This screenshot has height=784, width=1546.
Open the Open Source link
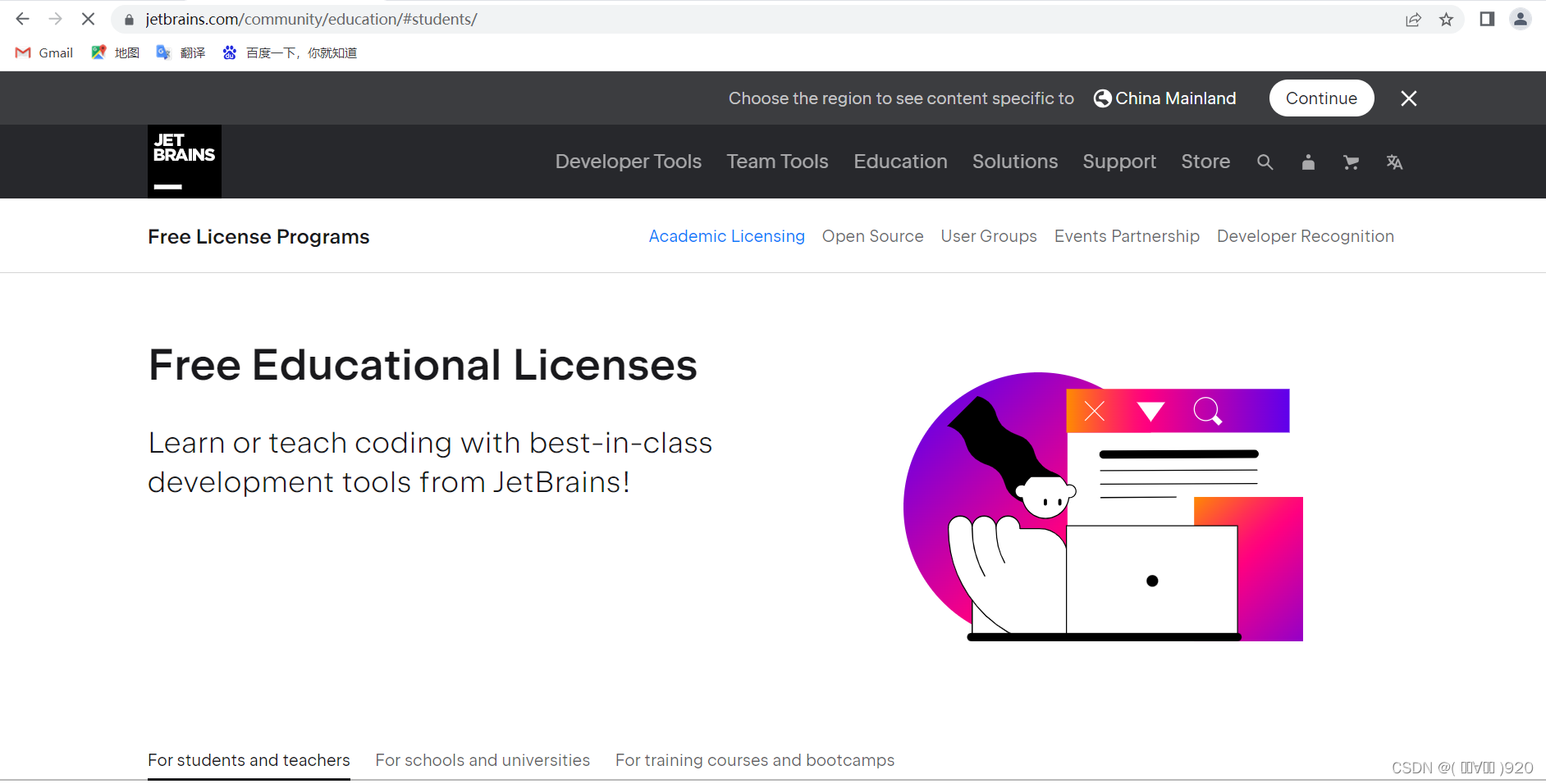[x=872, y=236]
